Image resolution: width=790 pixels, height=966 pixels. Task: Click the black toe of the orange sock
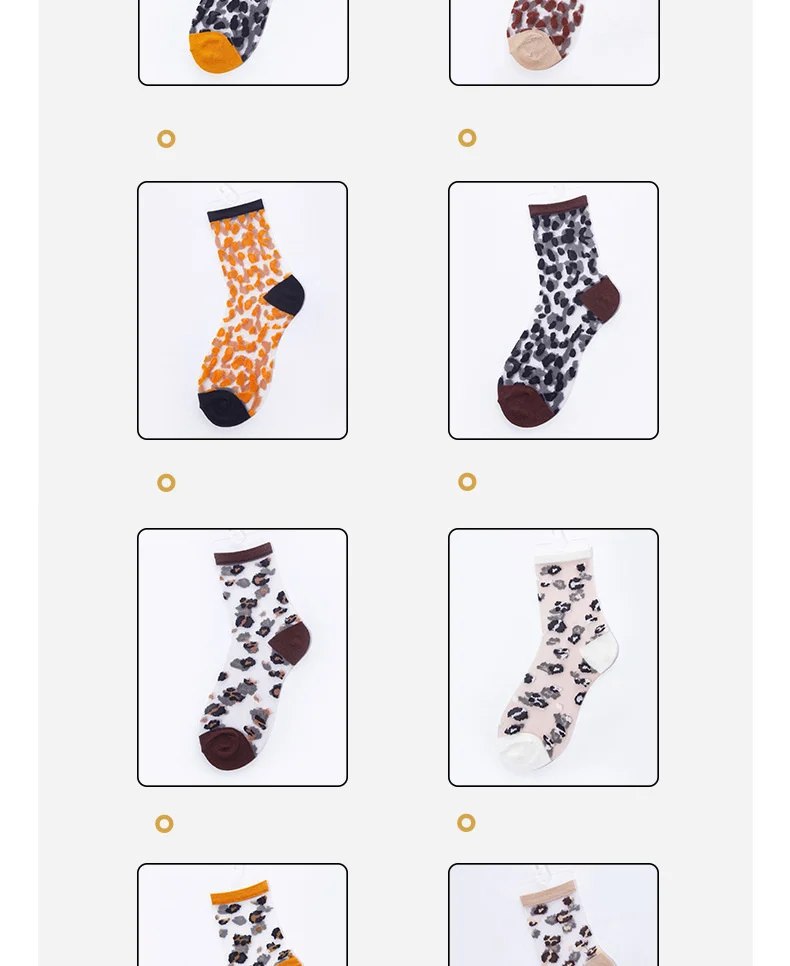[222, 407]
